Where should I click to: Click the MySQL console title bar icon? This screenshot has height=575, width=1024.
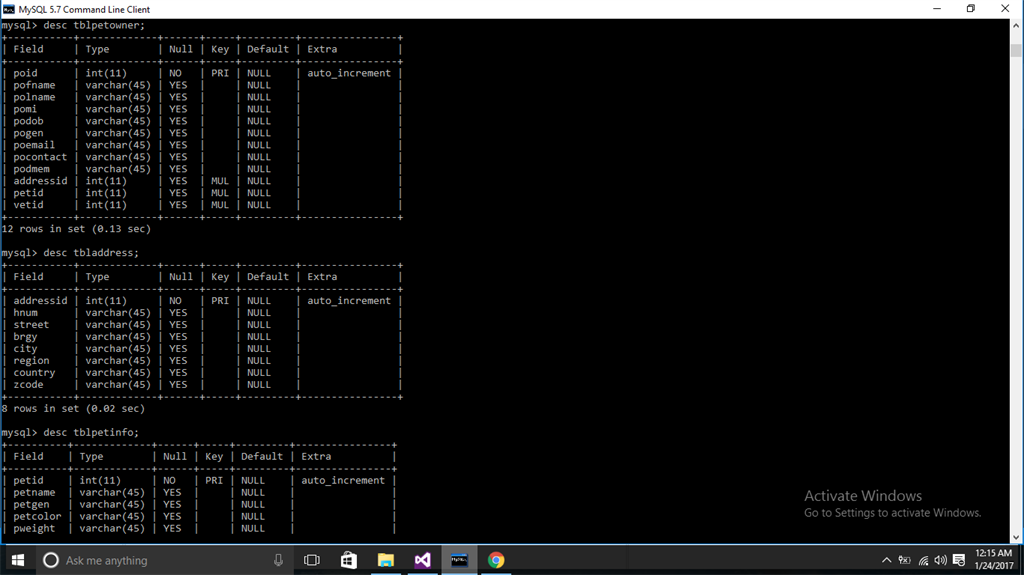(x=8, y=9)
